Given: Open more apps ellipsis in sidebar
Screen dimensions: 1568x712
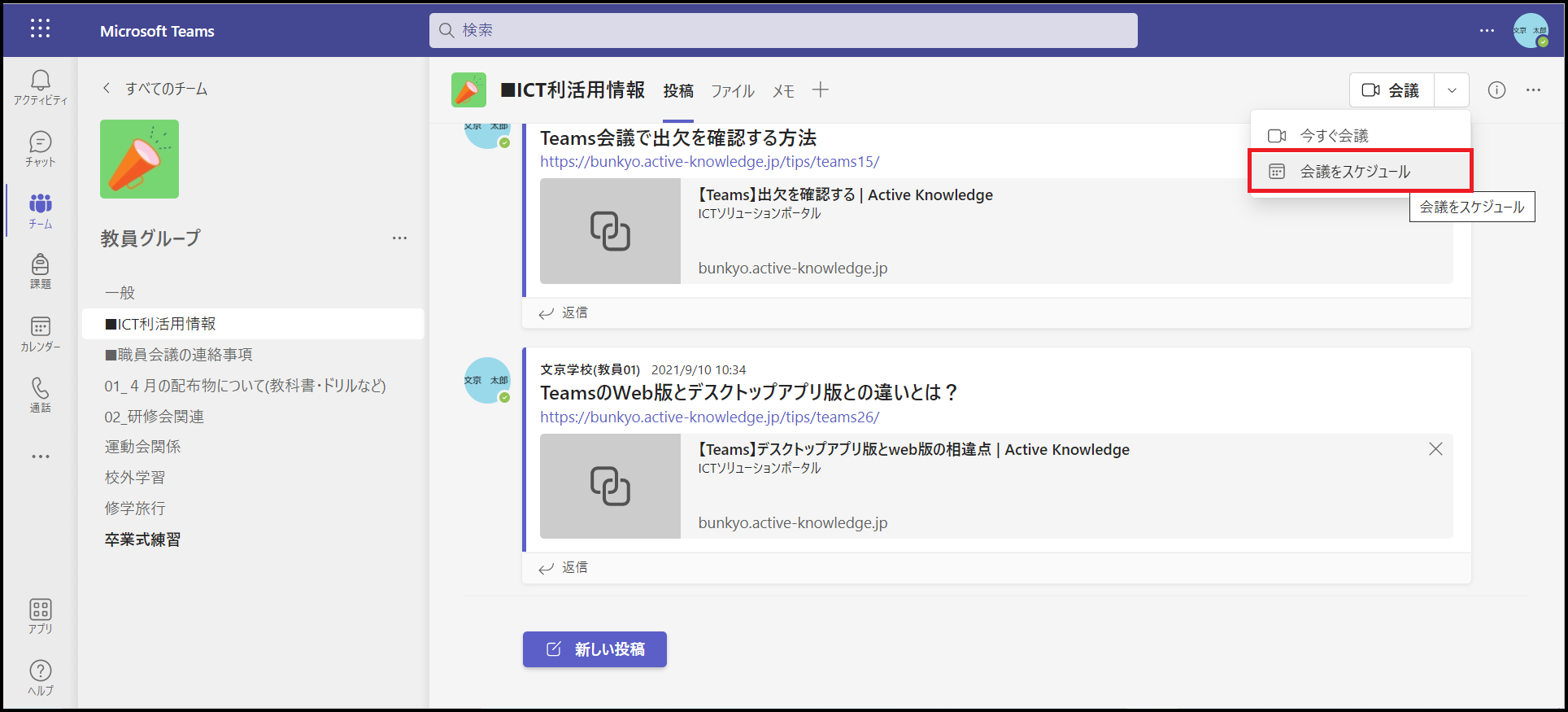Looking at the screenshot, I should (40, 456).
